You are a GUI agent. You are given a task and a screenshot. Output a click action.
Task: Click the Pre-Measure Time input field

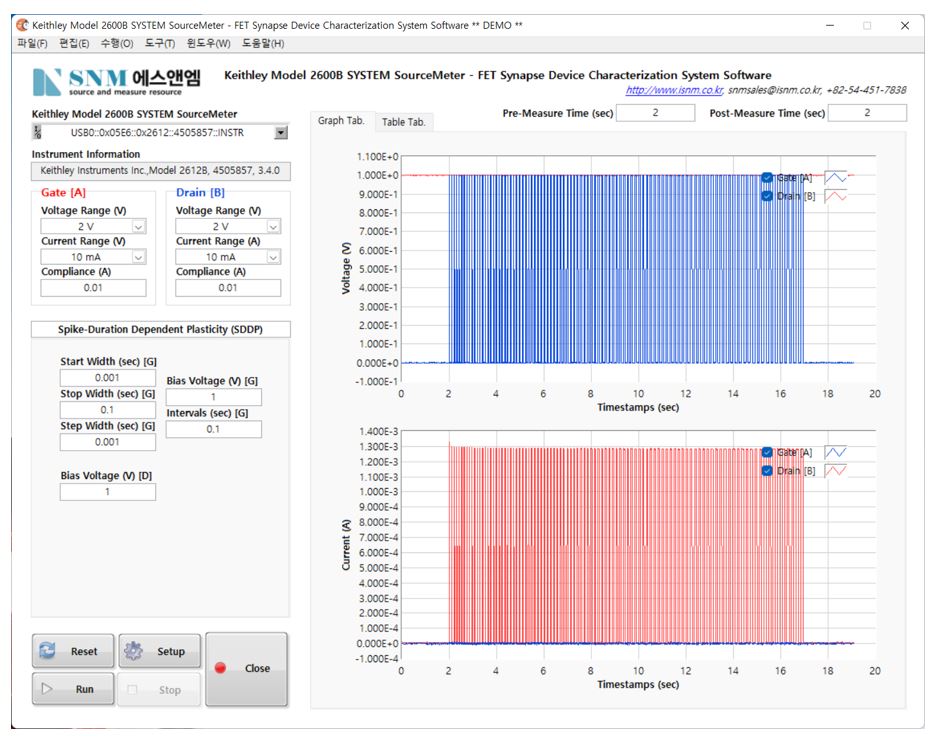tap(655, 113)
